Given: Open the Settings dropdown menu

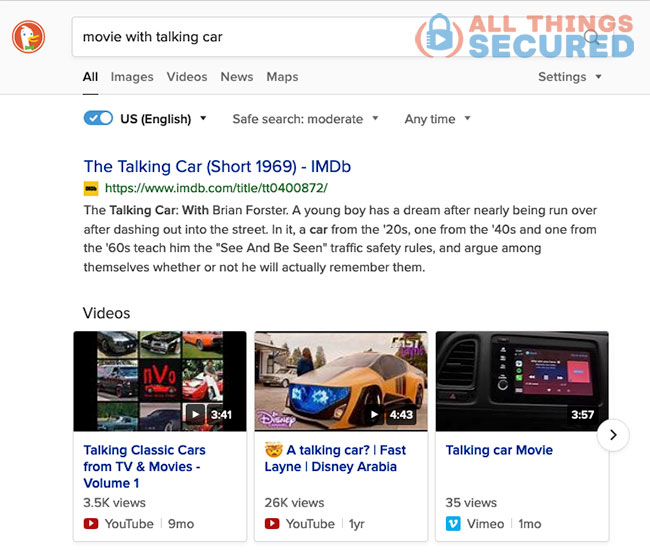Looking at the screenshot, I should click(570, 77).
